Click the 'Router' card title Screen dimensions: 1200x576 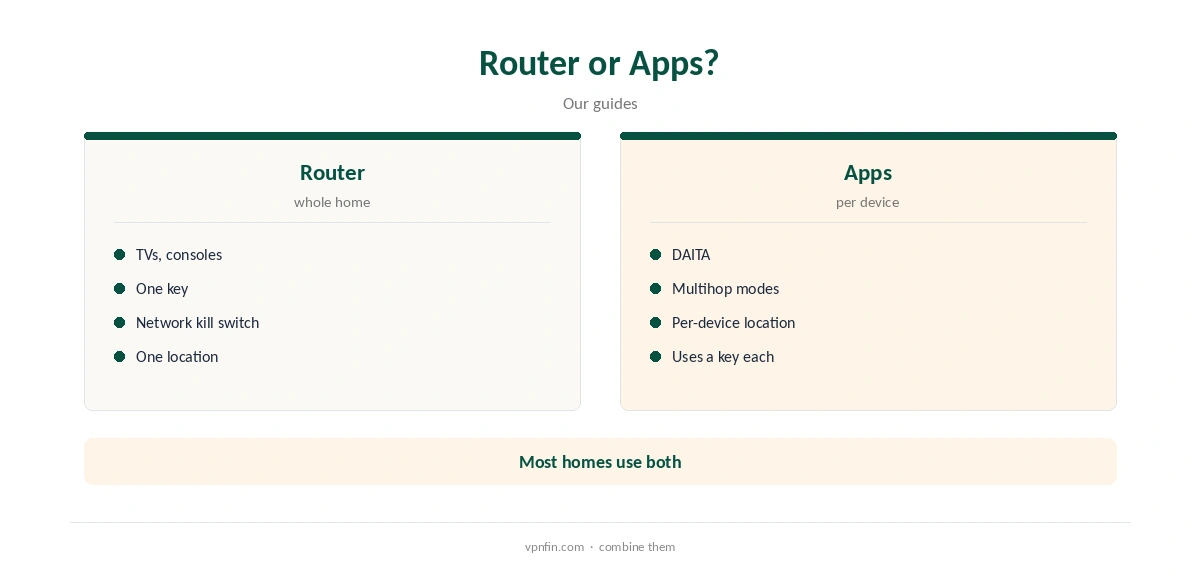pos(332,172)
